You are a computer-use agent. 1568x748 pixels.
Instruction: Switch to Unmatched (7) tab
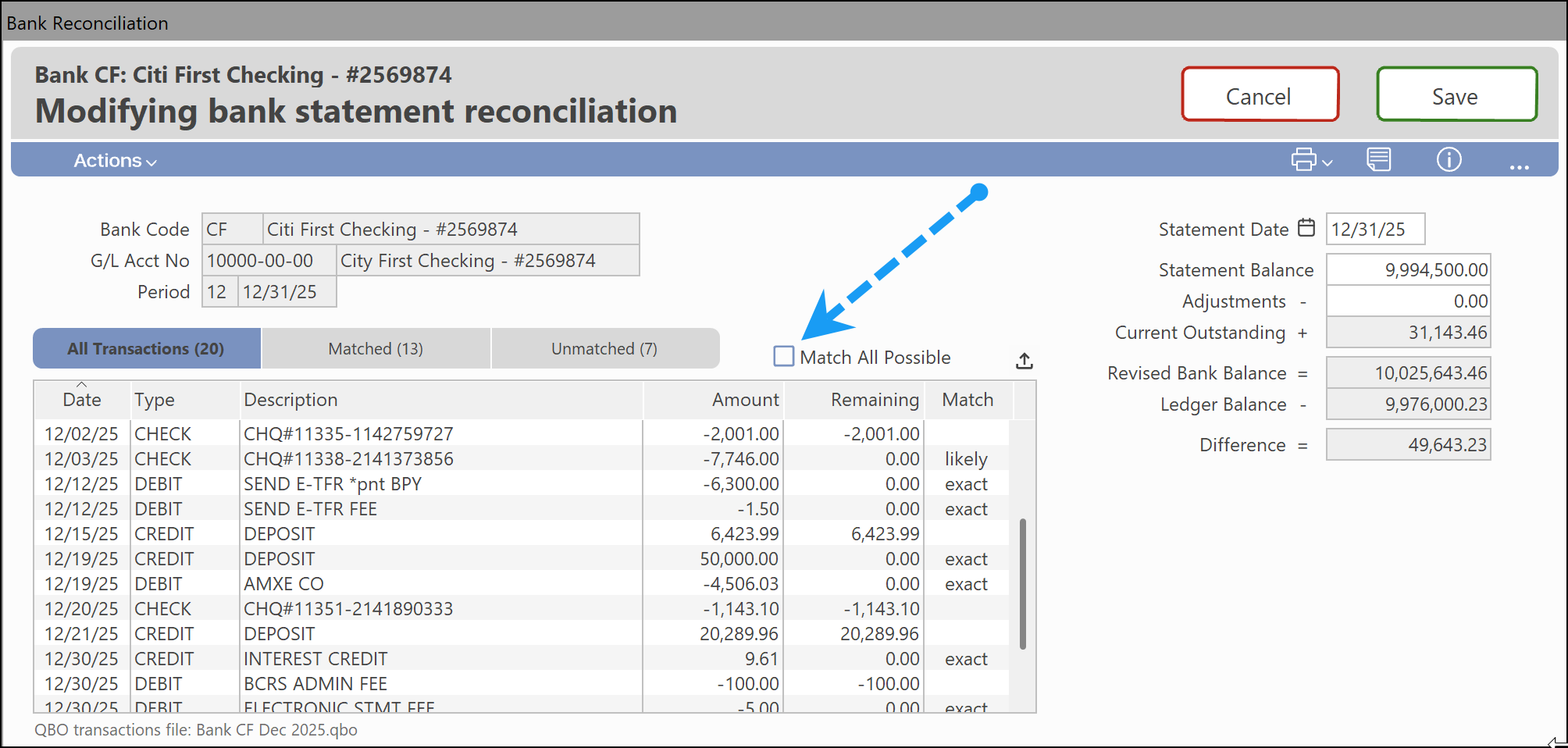pos(604,348)
